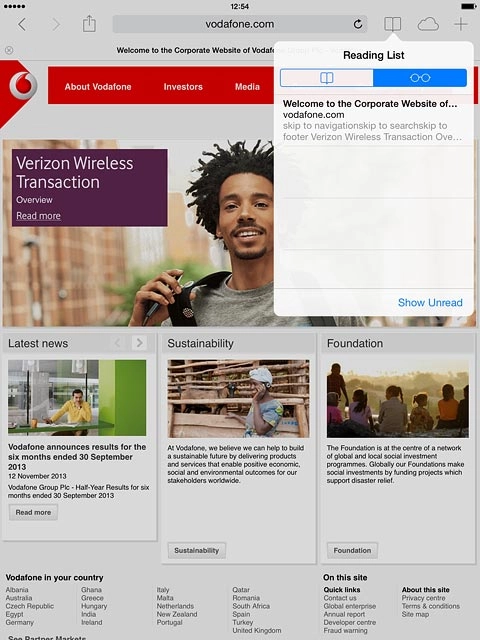Show next Latest news item
The height and width of the screenshot is (640, 480).
point(139,343)
